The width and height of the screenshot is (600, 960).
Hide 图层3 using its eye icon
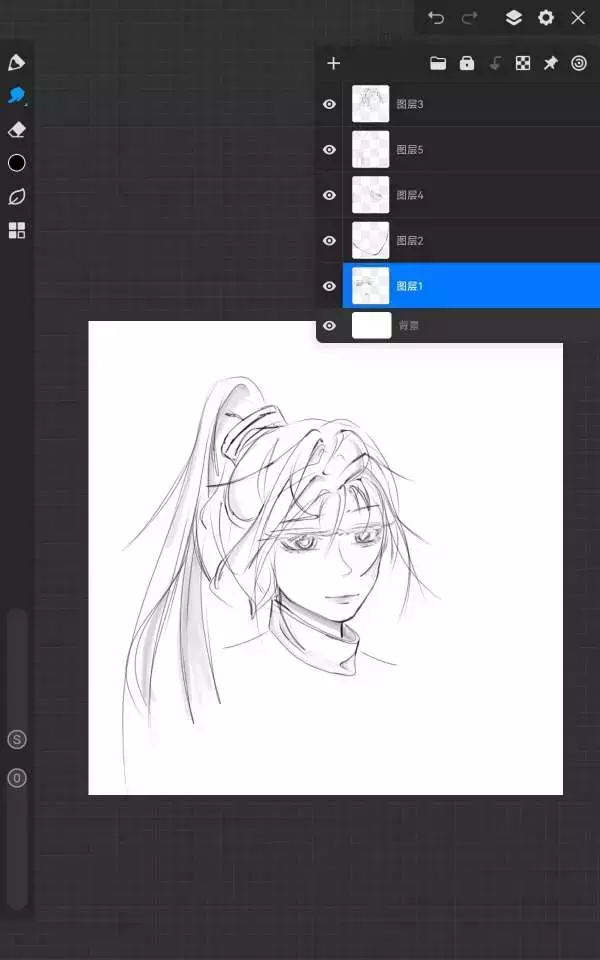click(x=329, y=104)
